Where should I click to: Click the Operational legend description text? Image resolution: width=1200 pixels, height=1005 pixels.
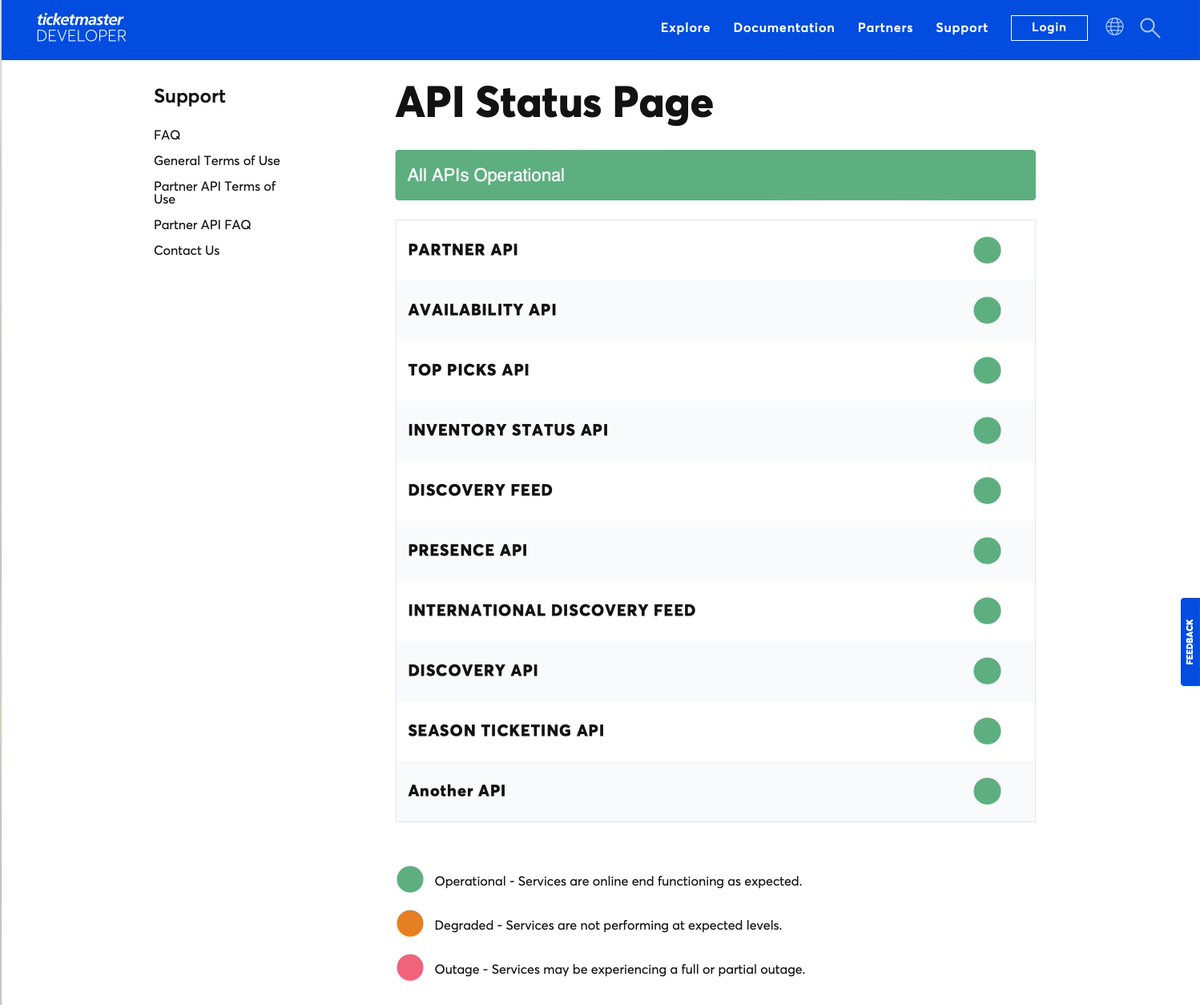(618, 881)
